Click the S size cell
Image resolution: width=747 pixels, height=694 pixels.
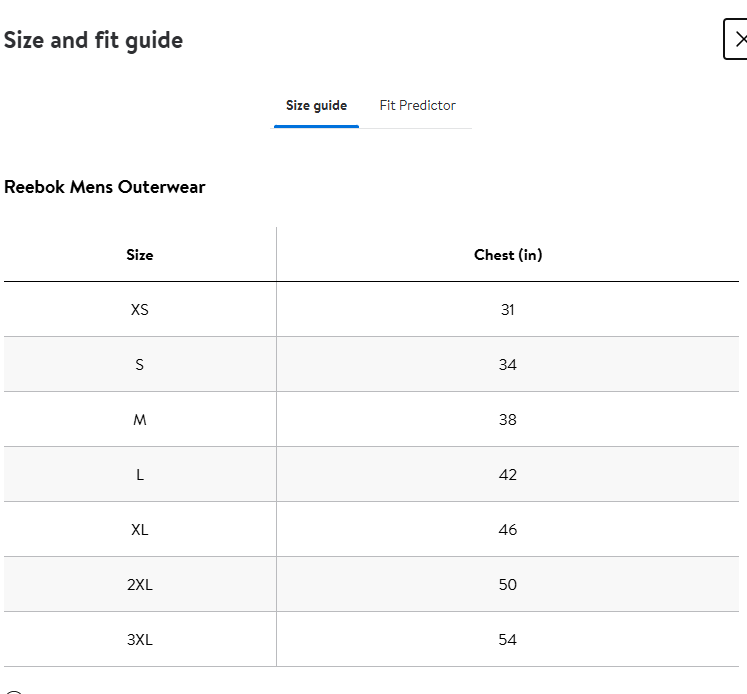140,365
